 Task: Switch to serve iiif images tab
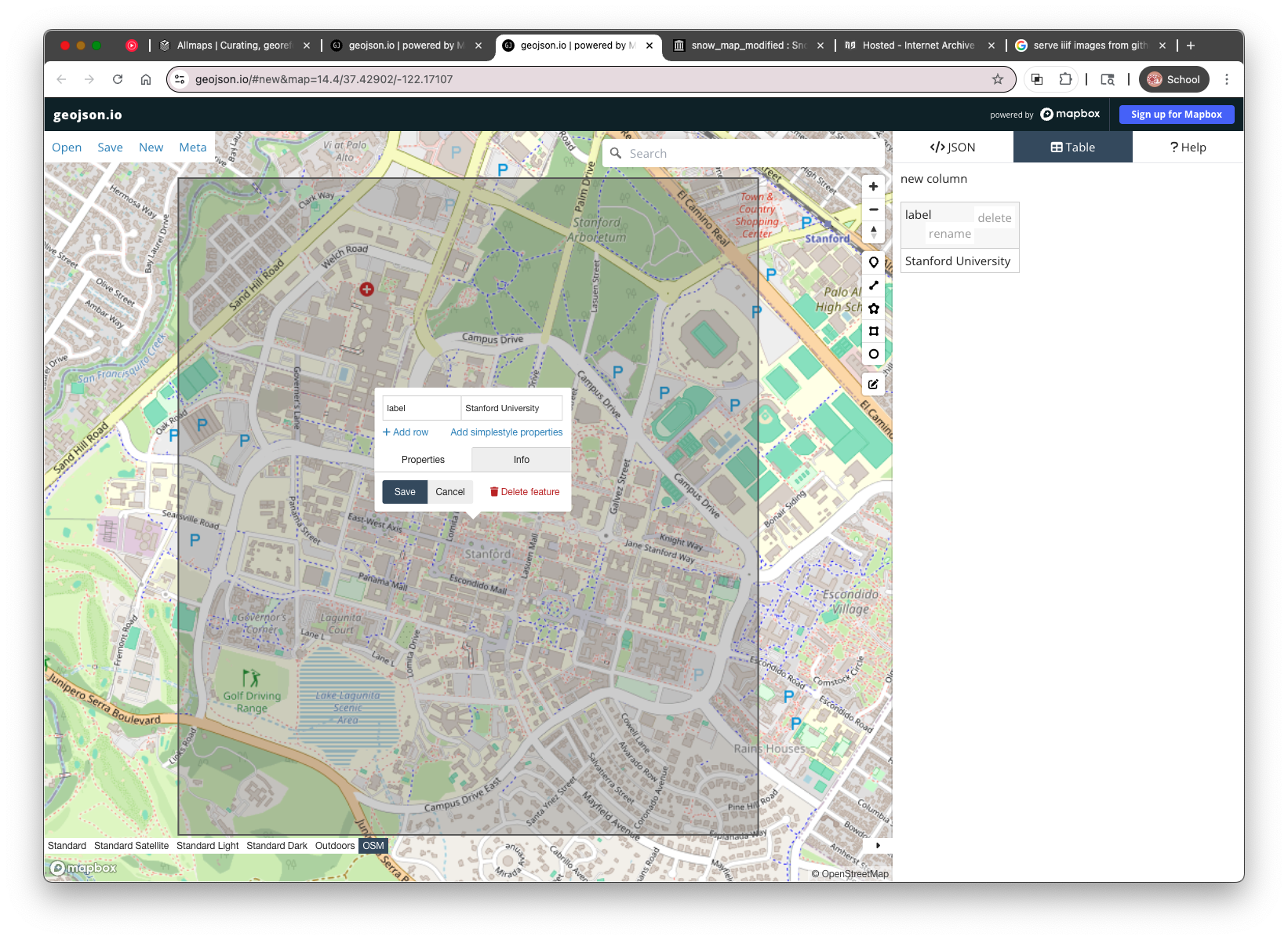pyautogui.click(x=1090, y=46)
